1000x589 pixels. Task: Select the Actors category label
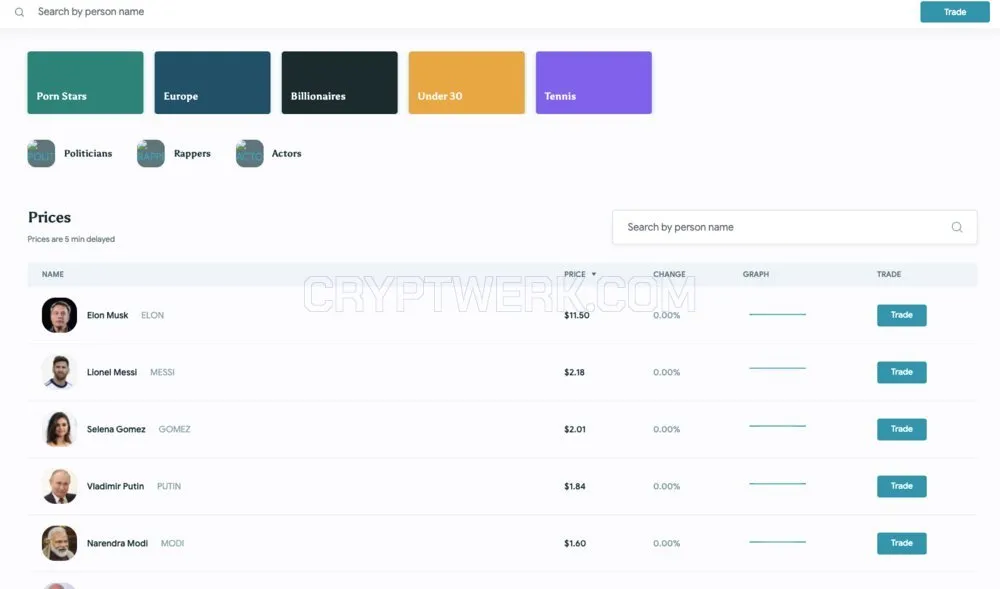click(286, 154)
